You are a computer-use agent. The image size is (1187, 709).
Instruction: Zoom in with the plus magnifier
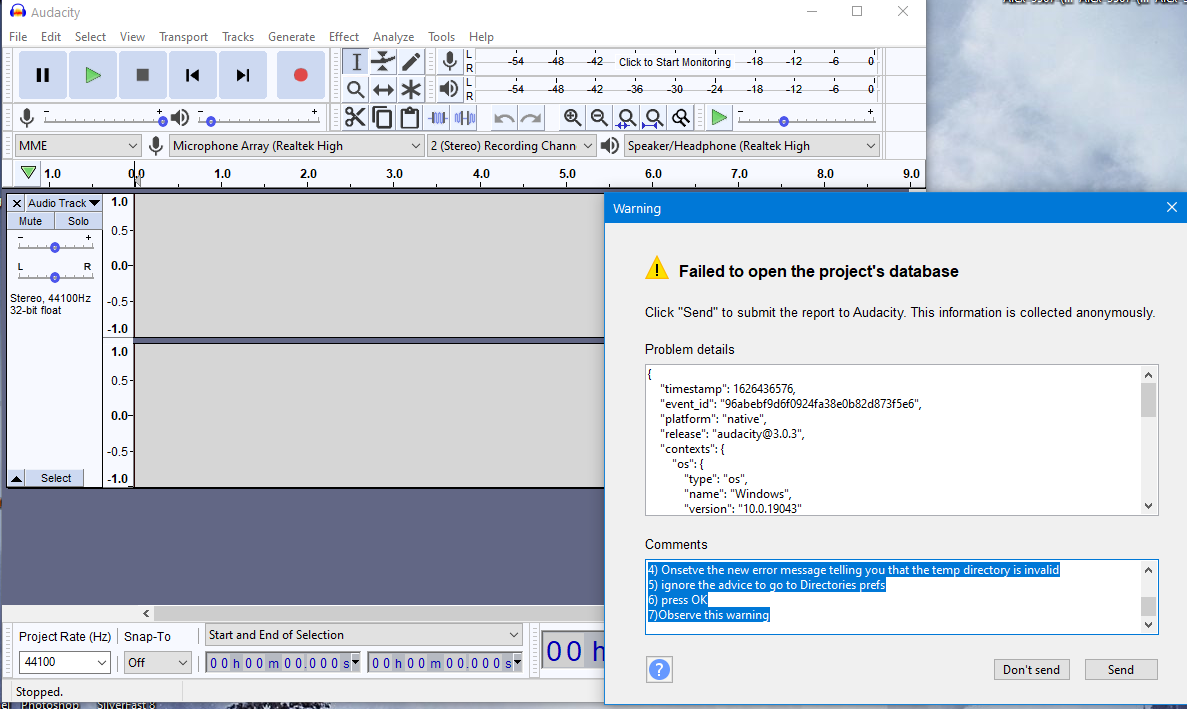(572, 117)
